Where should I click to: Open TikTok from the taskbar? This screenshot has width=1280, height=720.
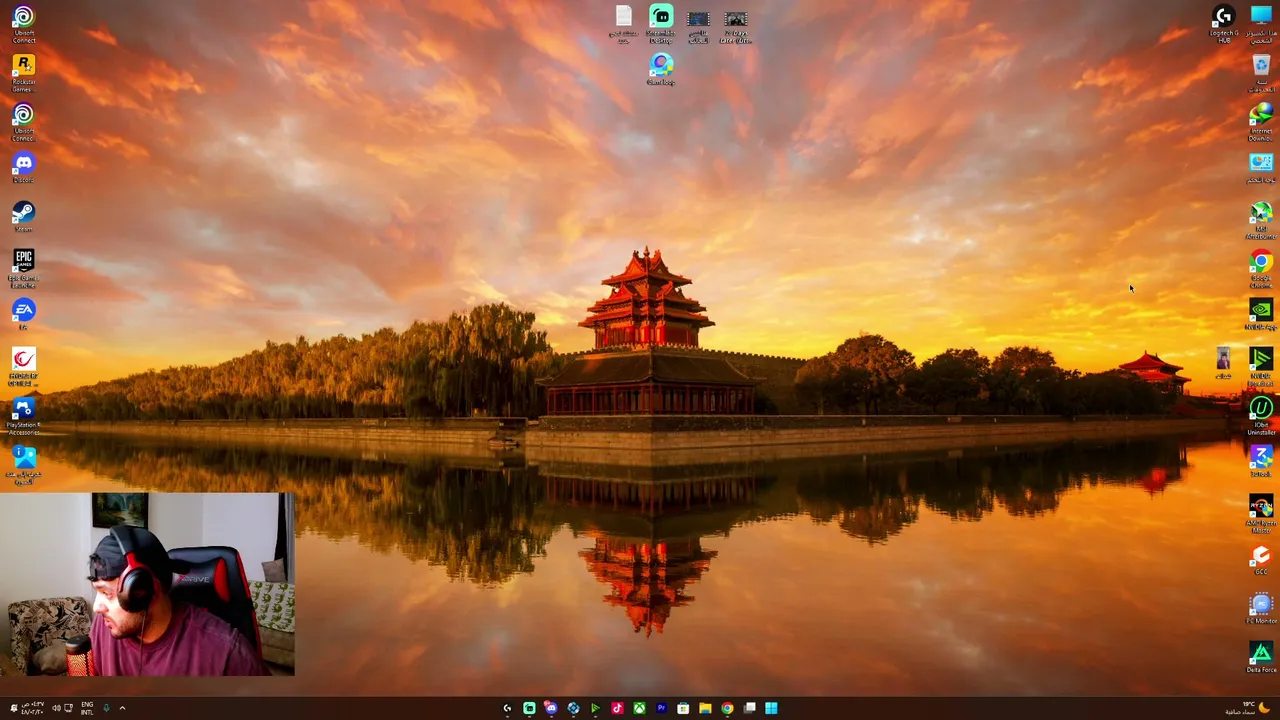617,708
